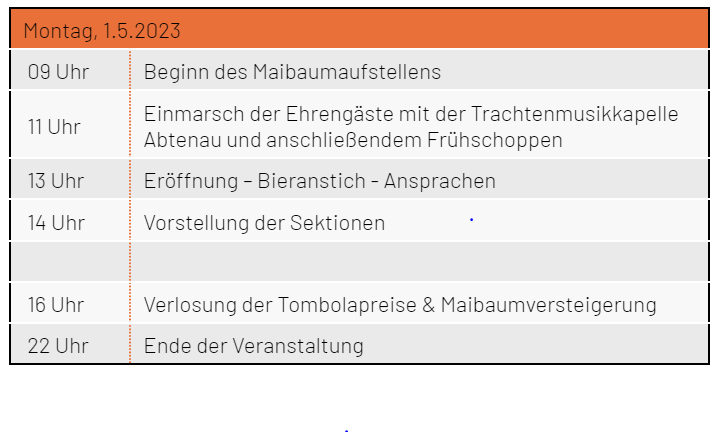Click the small blue dot marker
Image resolution: width=719 pixels, height=432 pixels.
click(x=471, y=220)
